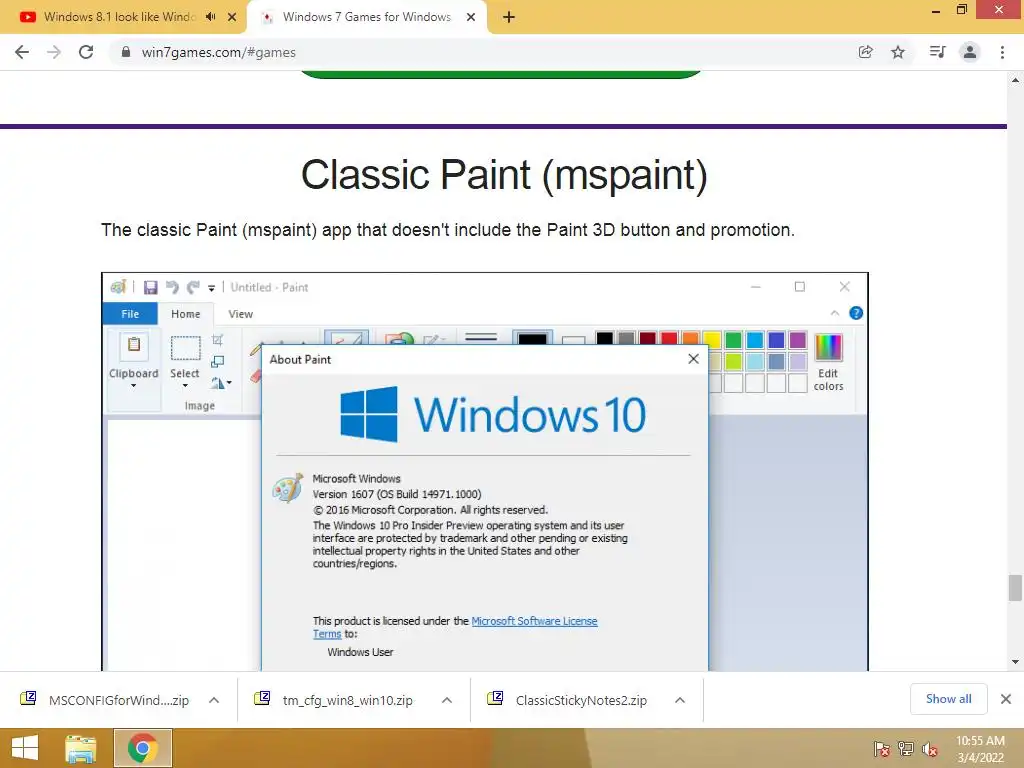The height and width of the screenshot is (768, 1024).
Task: Click the Paint undo arrow icon
Action: 172,287
